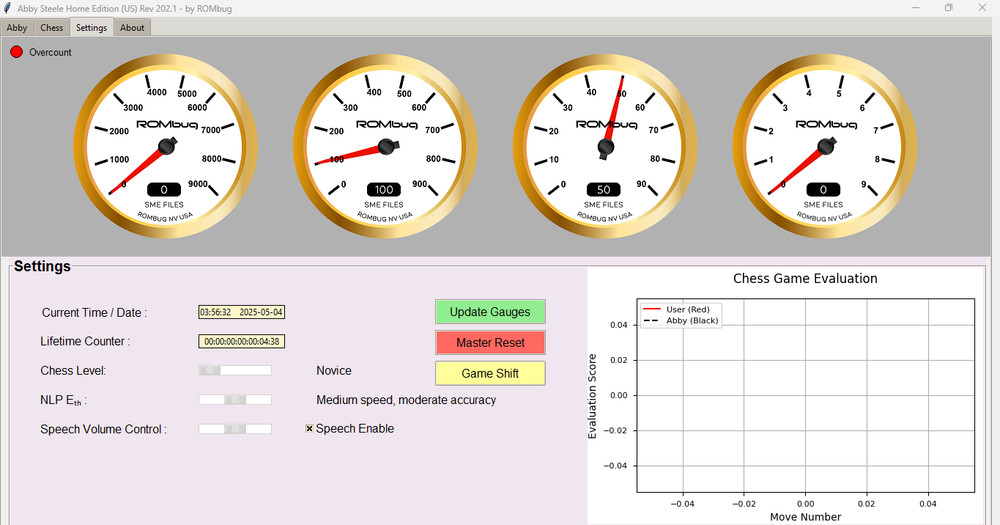The height and width of the screenshot is (525, 1000).
Task: Click the fourth gauge scaled to 9
Action: tap(825, 146)
